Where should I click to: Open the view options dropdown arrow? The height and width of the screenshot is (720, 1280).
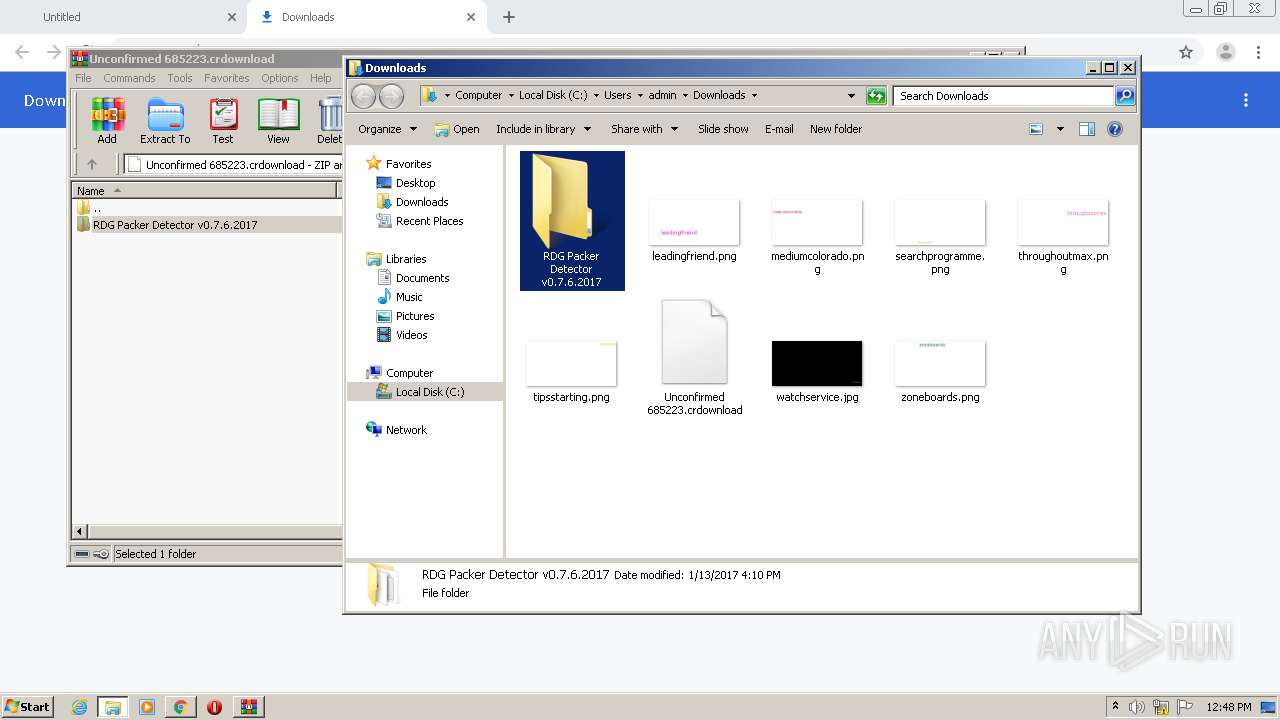point(1060,129)
